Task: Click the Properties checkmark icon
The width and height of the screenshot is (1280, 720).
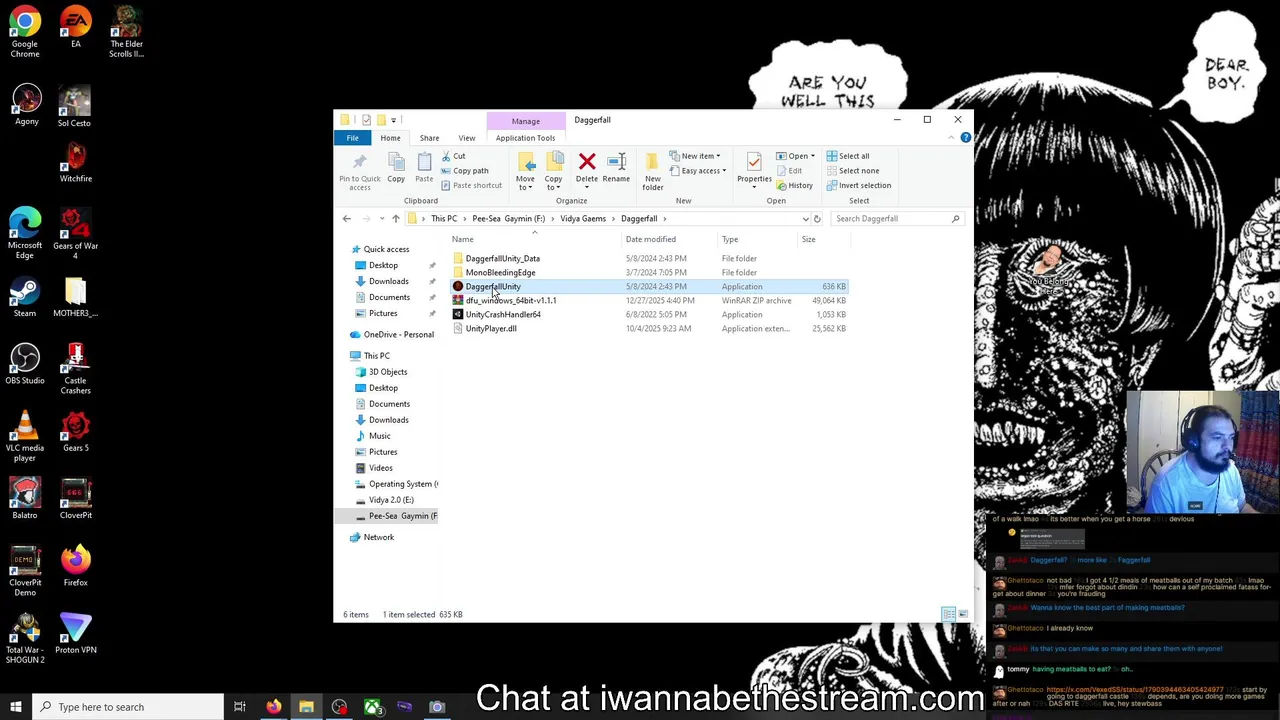Action: point(754,162)
